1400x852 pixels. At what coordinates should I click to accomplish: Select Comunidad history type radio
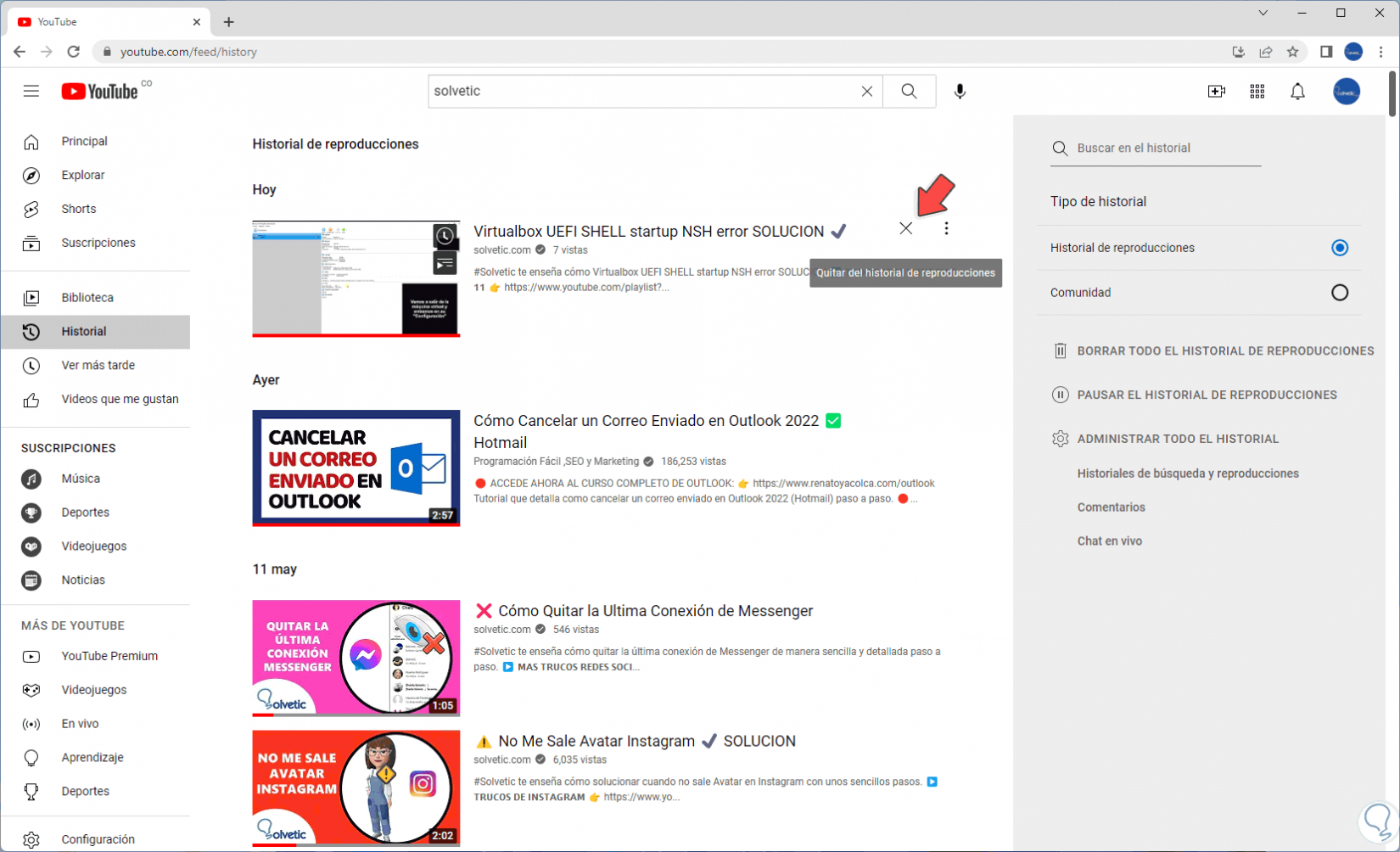(x=1340, y=293)
